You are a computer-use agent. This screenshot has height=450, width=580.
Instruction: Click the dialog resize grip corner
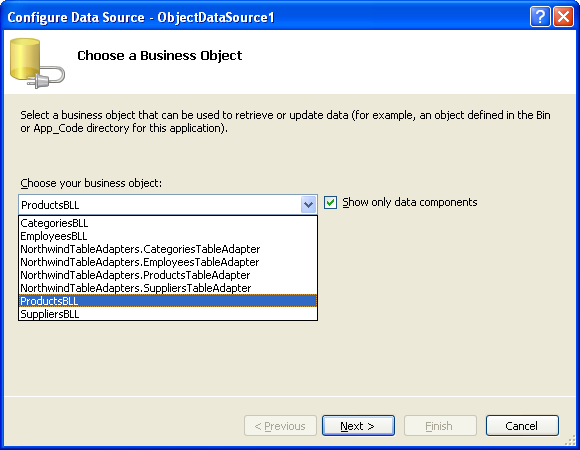(570, 440)
